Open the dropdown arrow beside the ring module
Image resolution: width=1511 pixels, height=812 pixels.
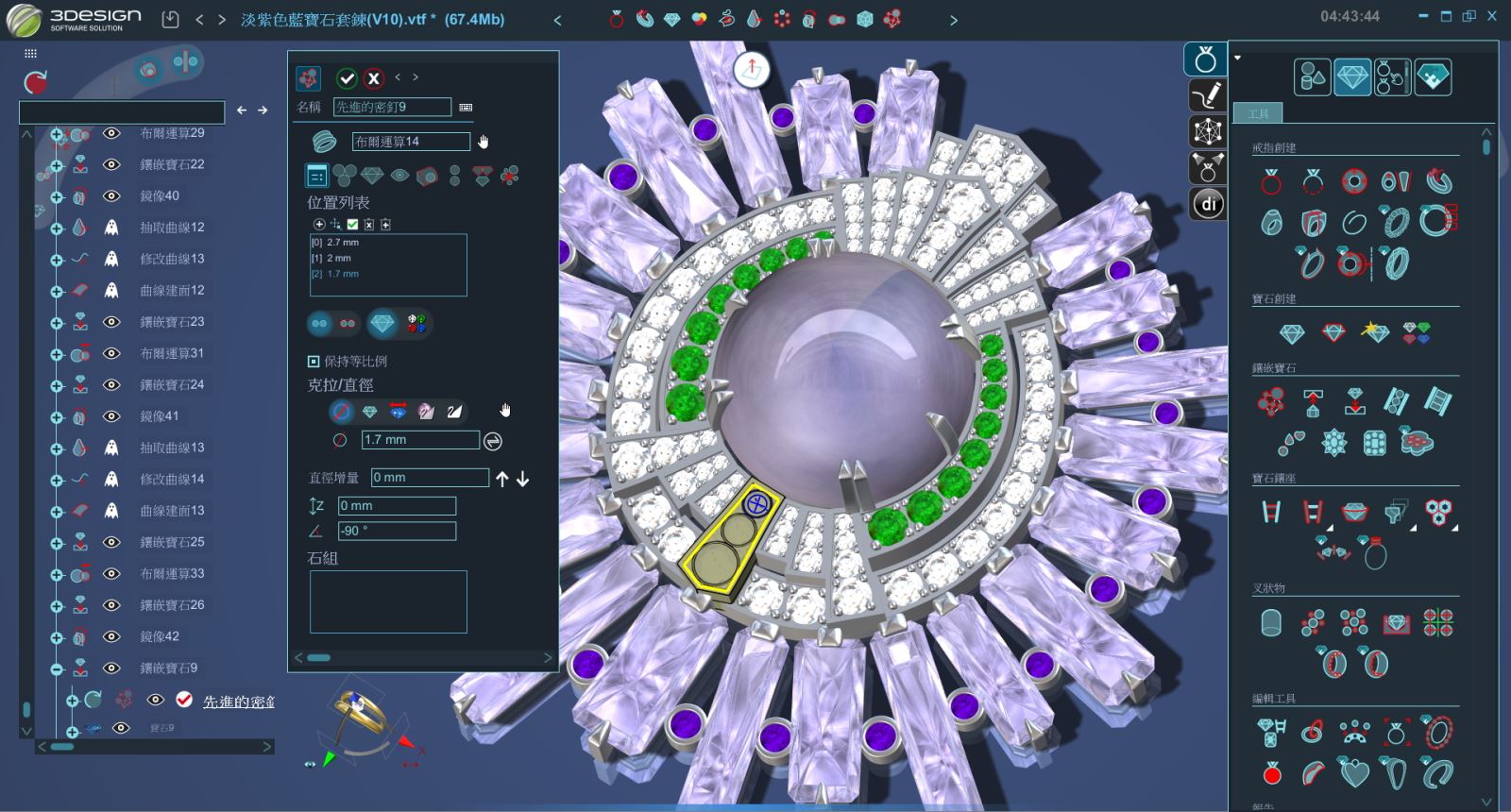click(x=1237, y=58)
